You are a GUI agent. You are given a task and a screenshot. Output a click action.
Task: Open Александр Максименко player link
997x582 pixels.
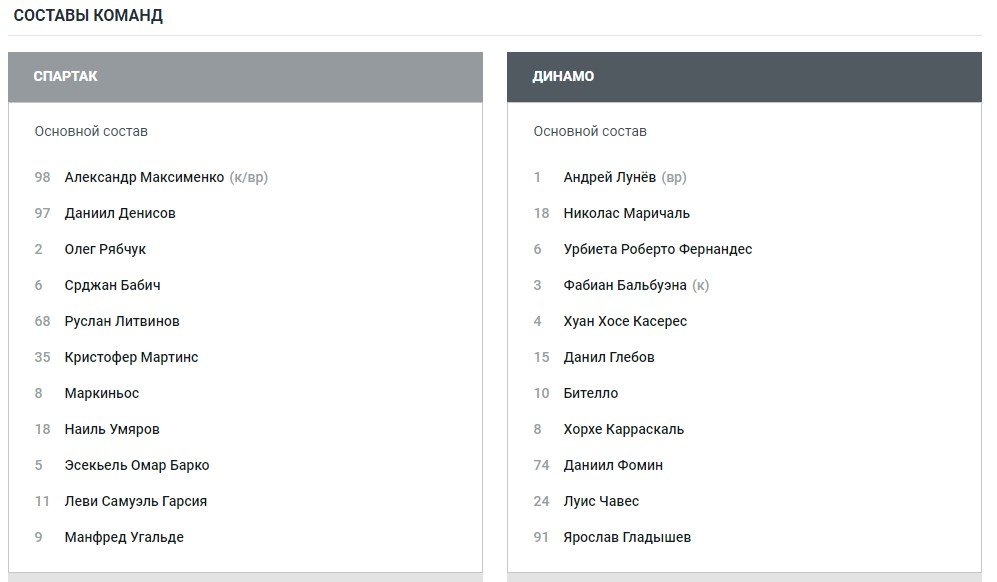pos(144,177)
